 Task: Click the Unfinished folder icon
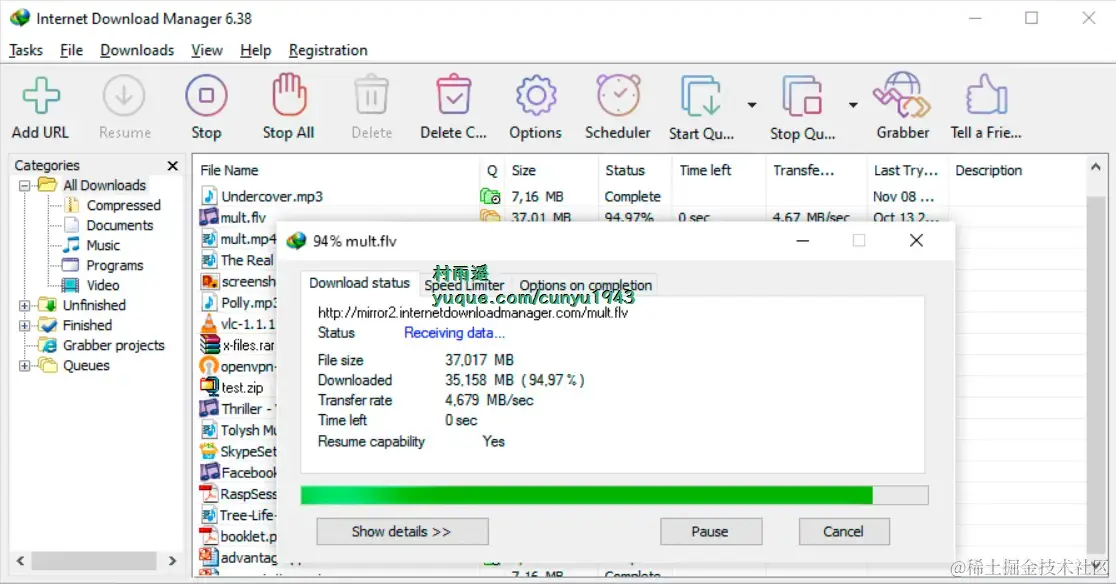point(48,305)
